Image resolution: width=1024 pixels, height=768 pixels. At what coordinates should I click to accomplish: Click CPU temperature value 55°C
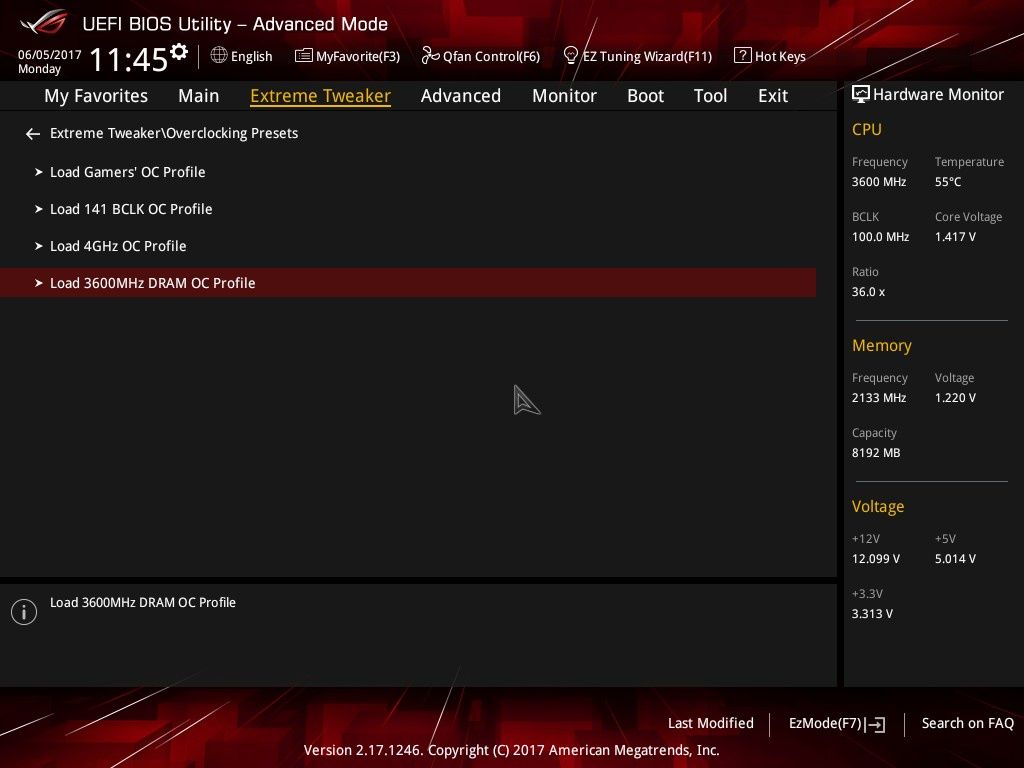coord(948,182)
